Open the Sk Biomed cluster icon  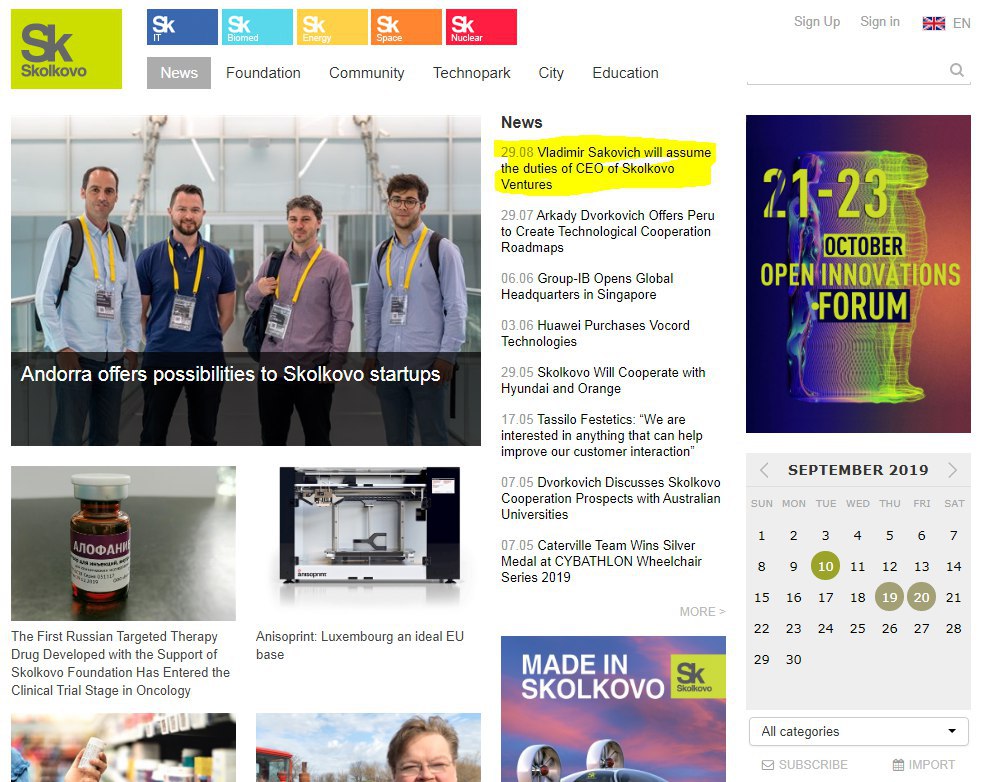tap(257, 27)
